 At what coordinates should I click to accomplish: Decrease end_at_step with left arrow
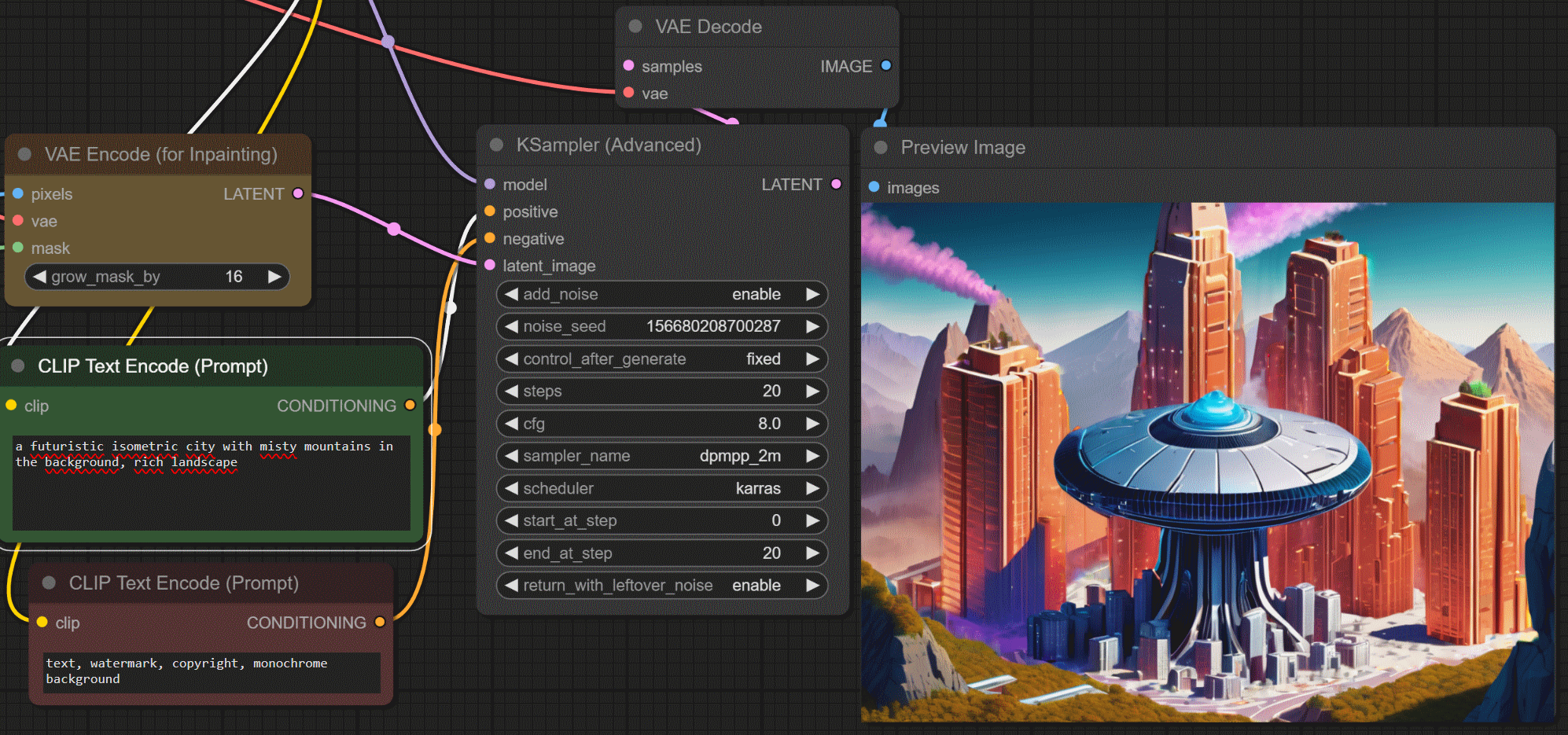512,553
